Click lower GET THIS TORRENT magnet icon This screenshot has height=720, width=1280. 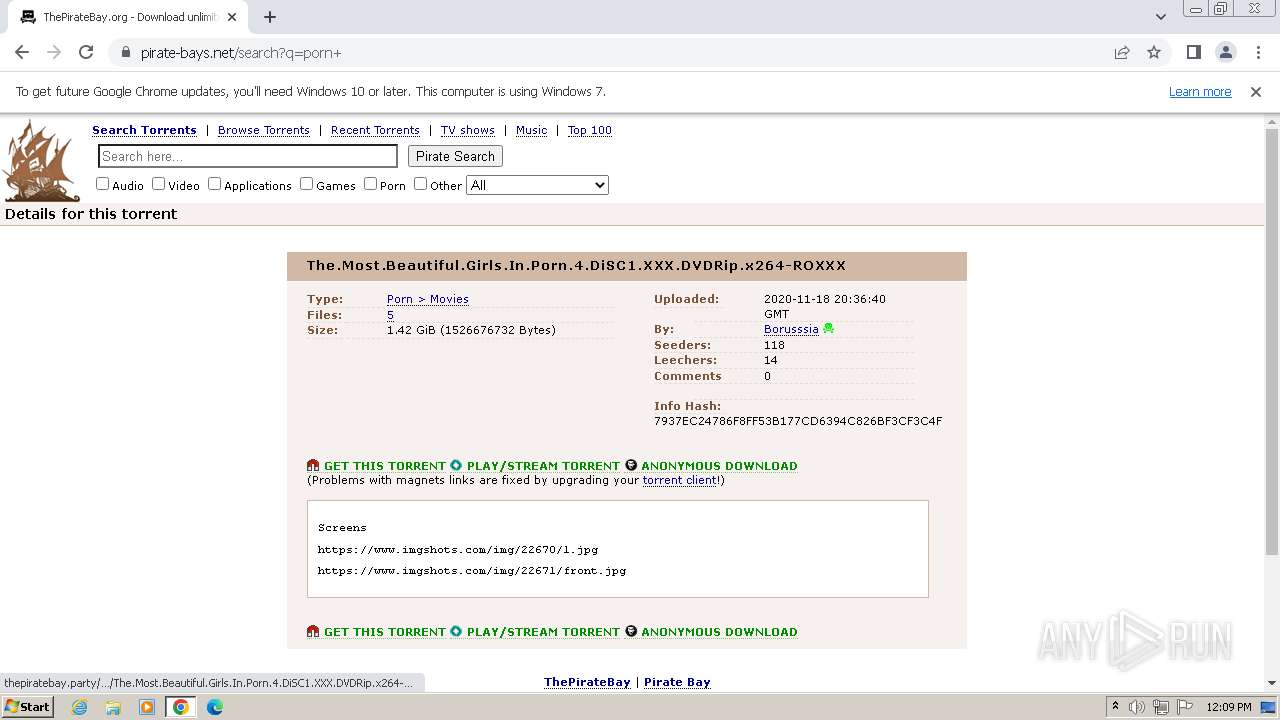[x=313, y=632]
